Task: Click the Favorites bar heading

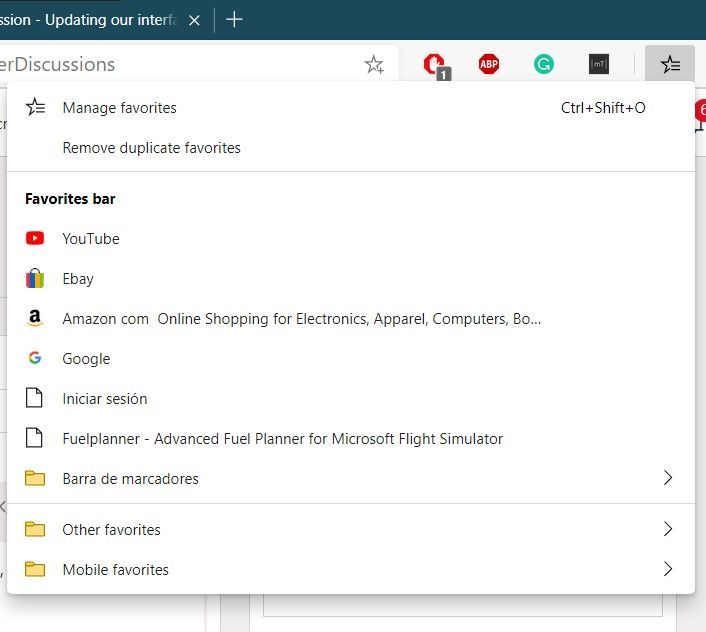Action: coord(70,199)
